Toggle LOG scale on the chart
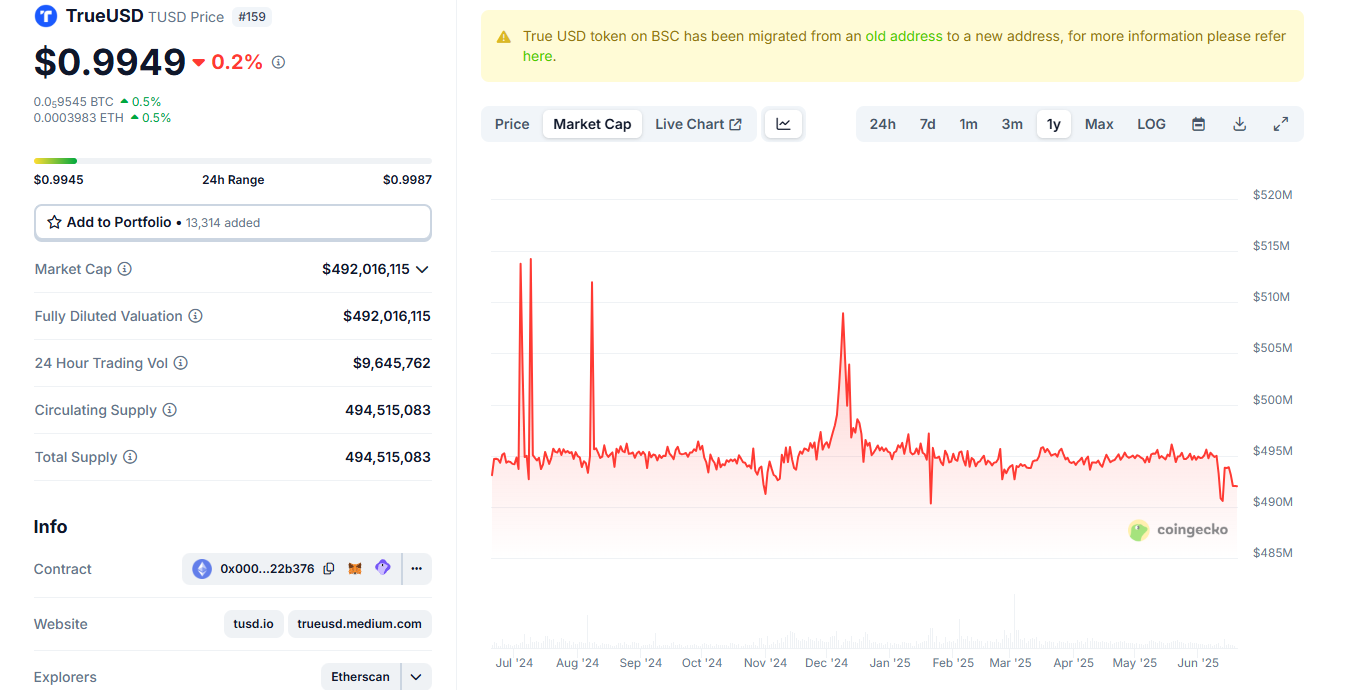Image resolution: width=1354 pixels, height=690 pixels. coord(1151,123)
